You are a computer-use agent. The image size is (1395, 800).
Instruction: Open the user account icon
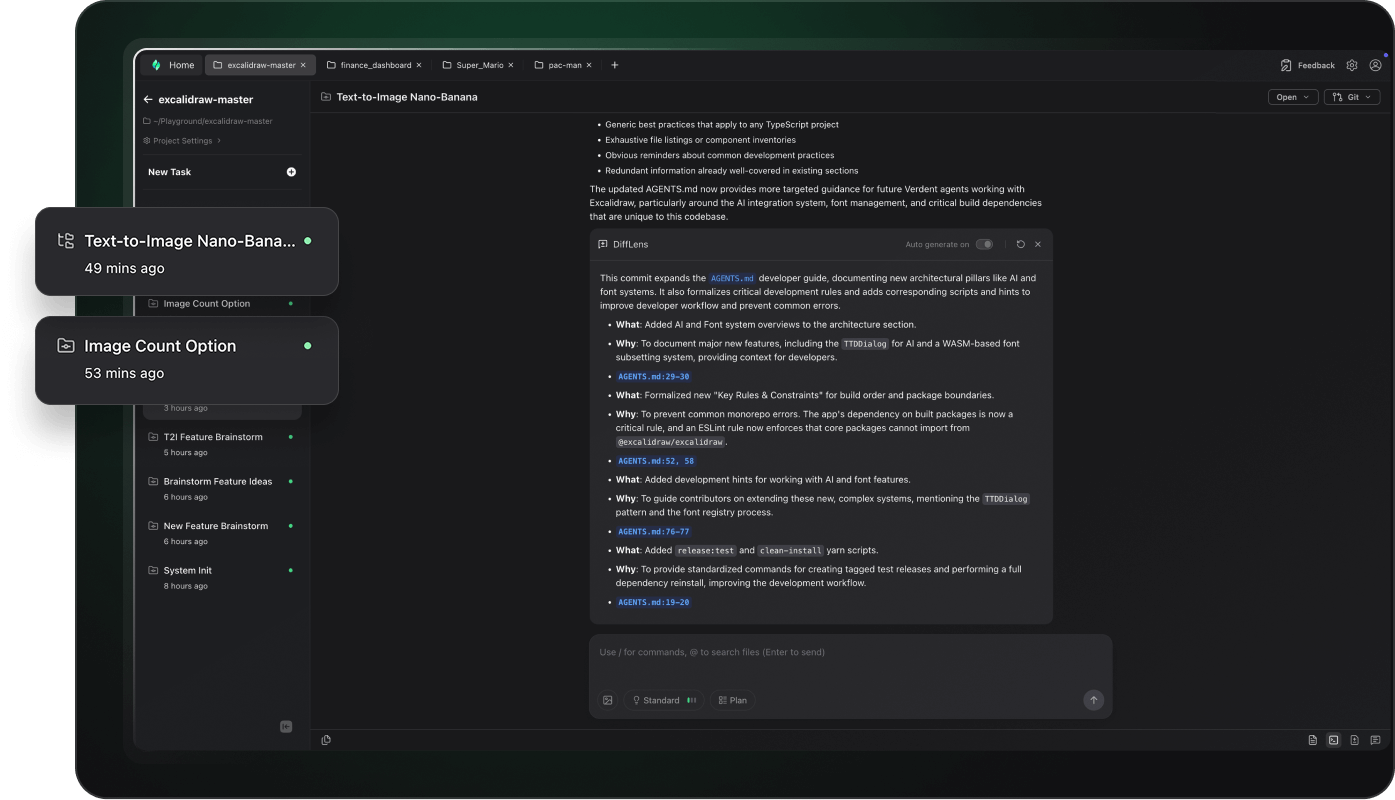1375,65
